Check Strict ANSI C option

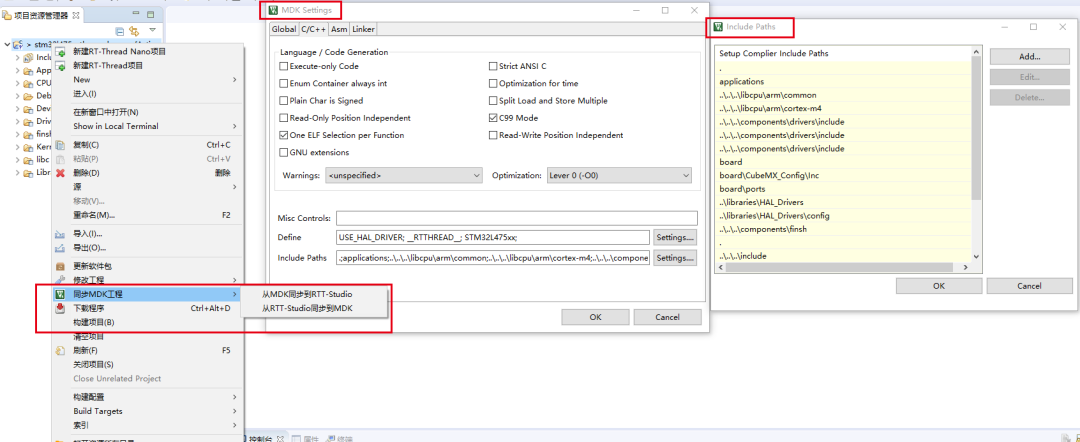tap(493, 66)
